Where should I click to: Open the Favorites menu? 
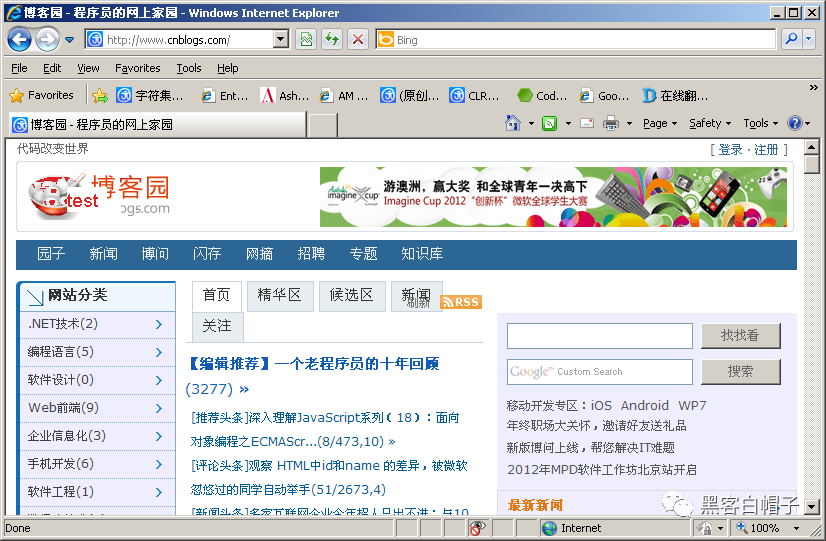[137, 68]
